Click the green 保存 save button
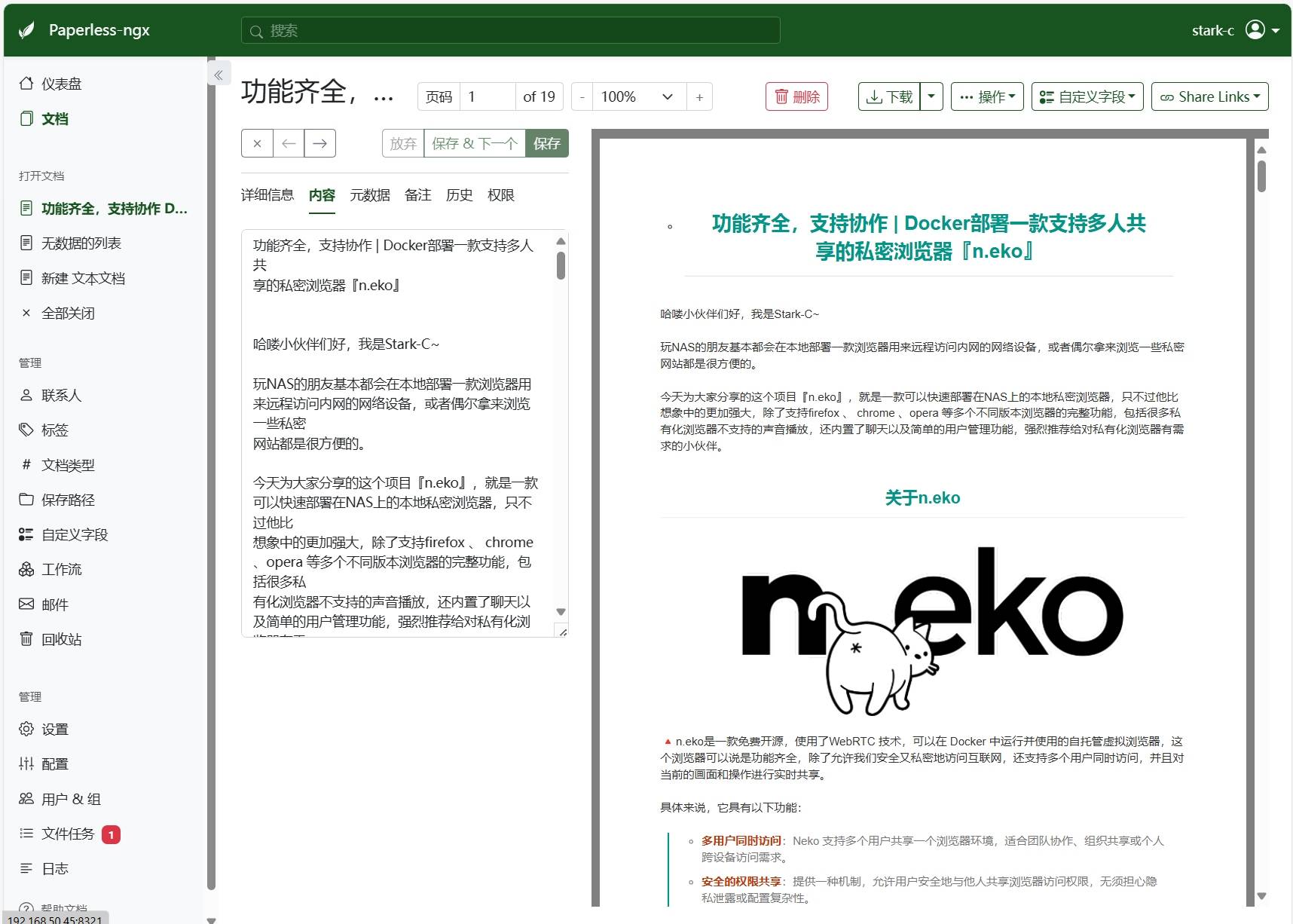Viewport: 1293px width, 924px height. pyautogui.click(x=547, y=143)
